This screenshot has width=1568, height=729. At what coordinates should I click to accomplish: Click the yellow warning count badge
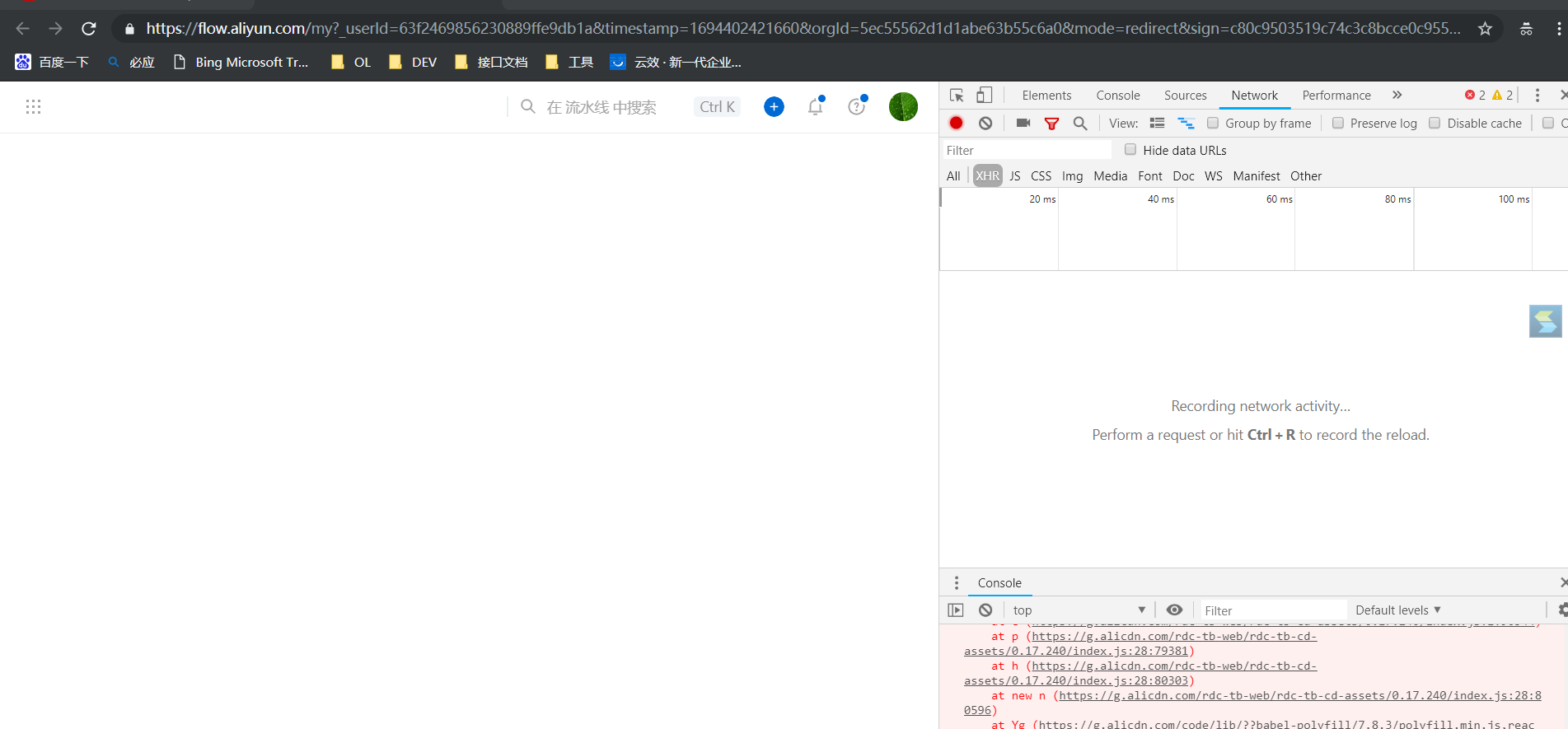tap(1502, 96)
